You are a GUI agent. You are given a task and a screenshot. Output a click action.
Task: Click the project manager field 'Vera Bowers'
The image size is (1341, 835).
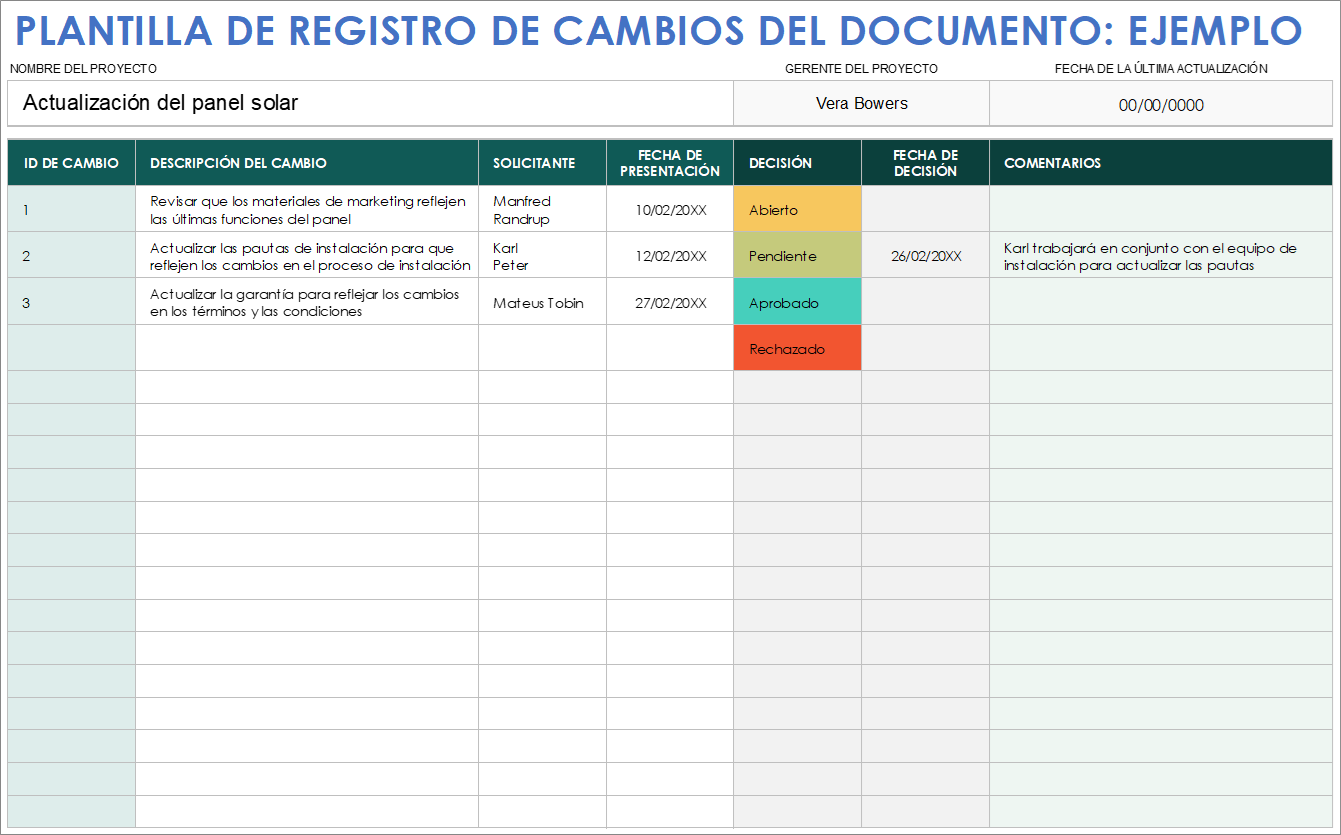861,103
